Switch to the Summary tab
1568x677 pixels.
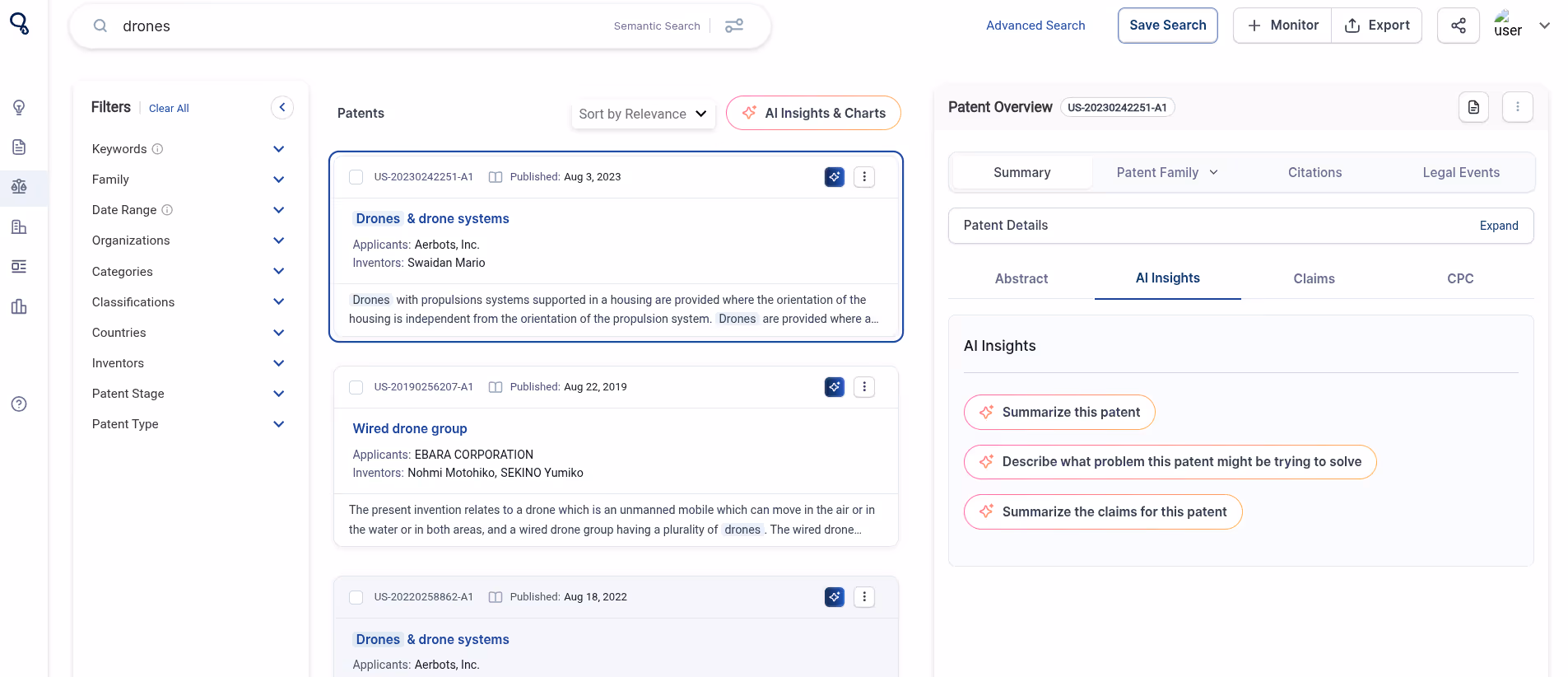(1021, 172)
